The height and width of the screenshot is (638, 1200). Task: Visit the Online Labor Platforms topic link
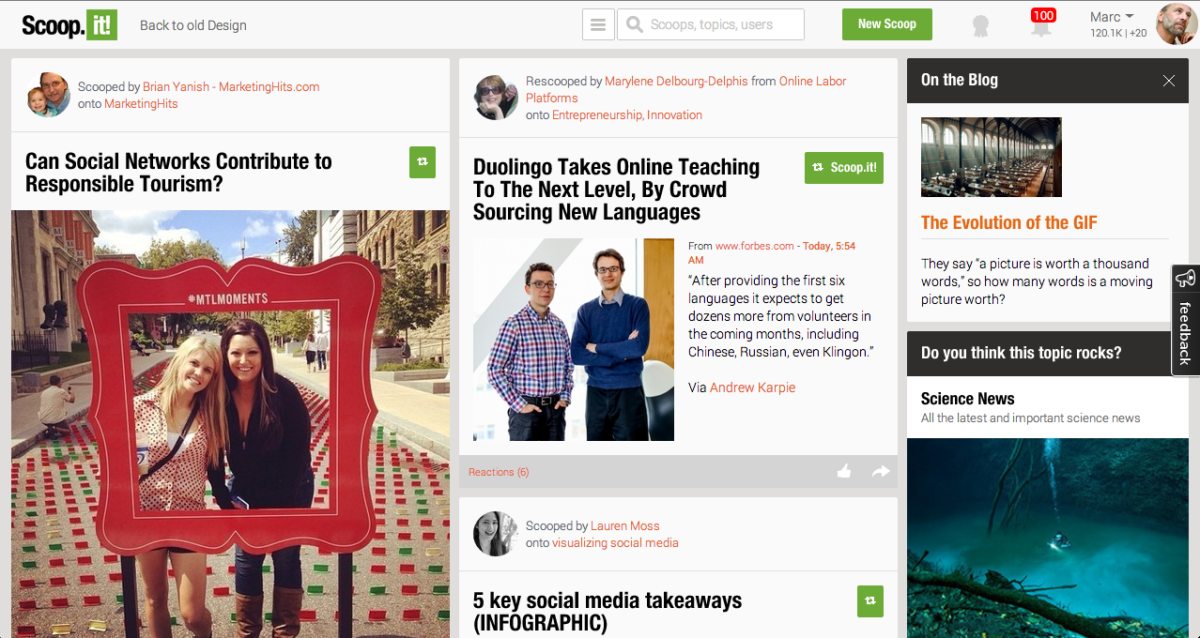686,90
